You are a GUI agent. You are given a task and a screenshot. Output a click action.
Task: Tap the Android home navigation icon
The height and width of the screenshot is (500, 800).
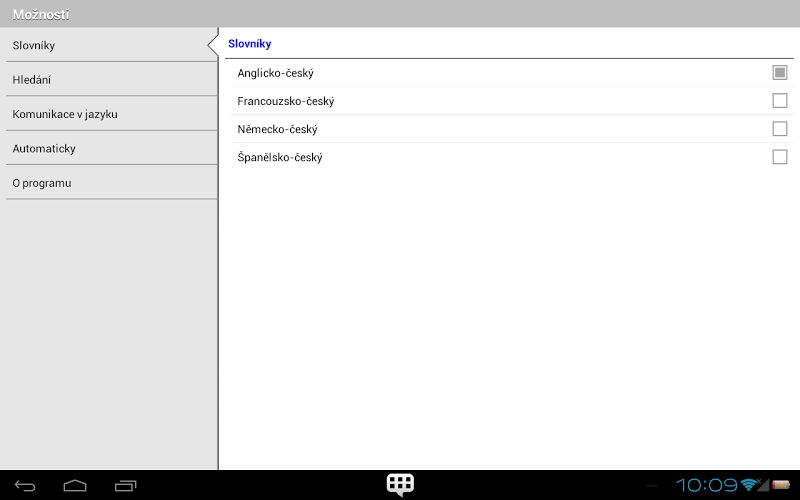(x=75, y=485)
